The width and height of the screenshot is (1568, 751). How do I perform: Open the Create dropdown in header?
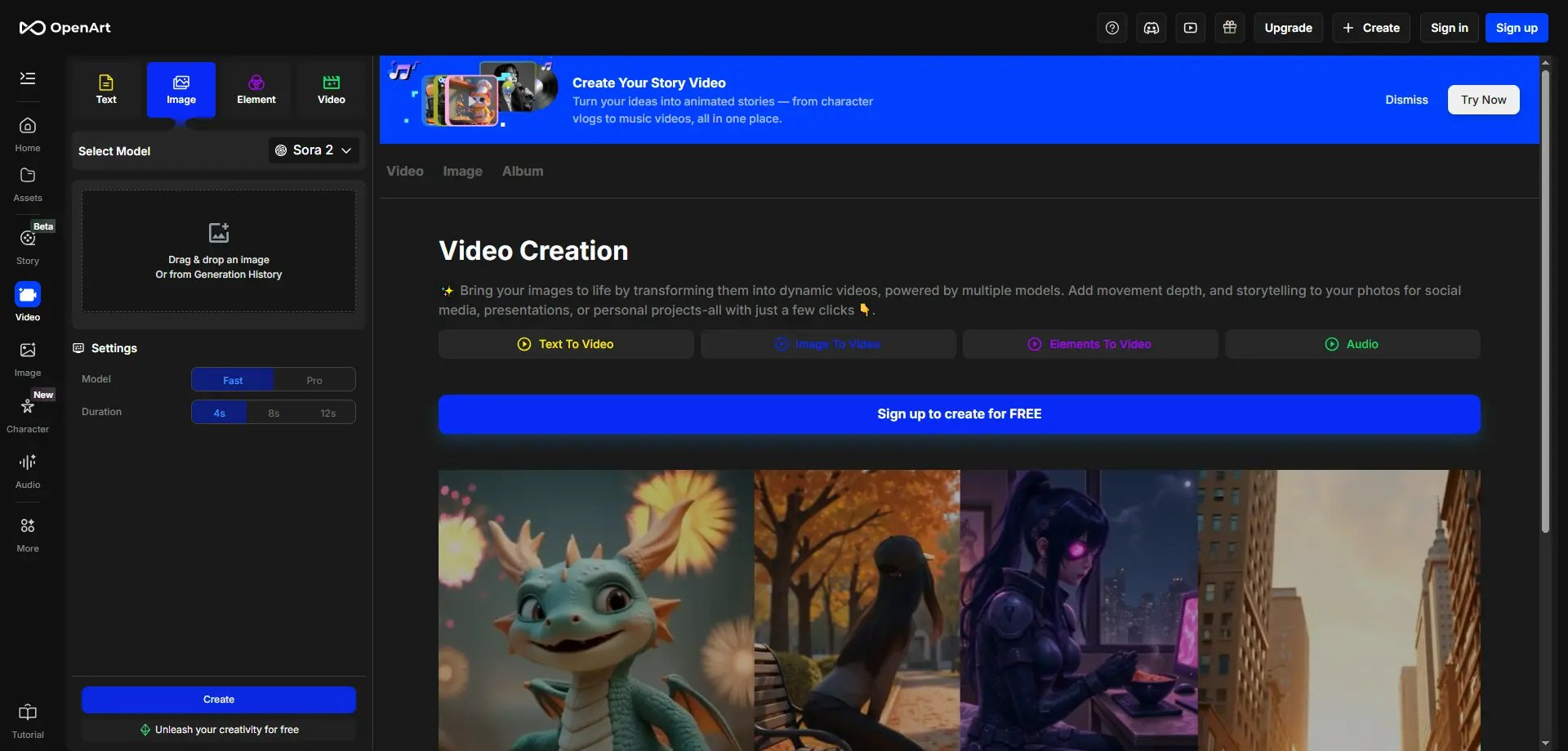(x=1371, y=28)
